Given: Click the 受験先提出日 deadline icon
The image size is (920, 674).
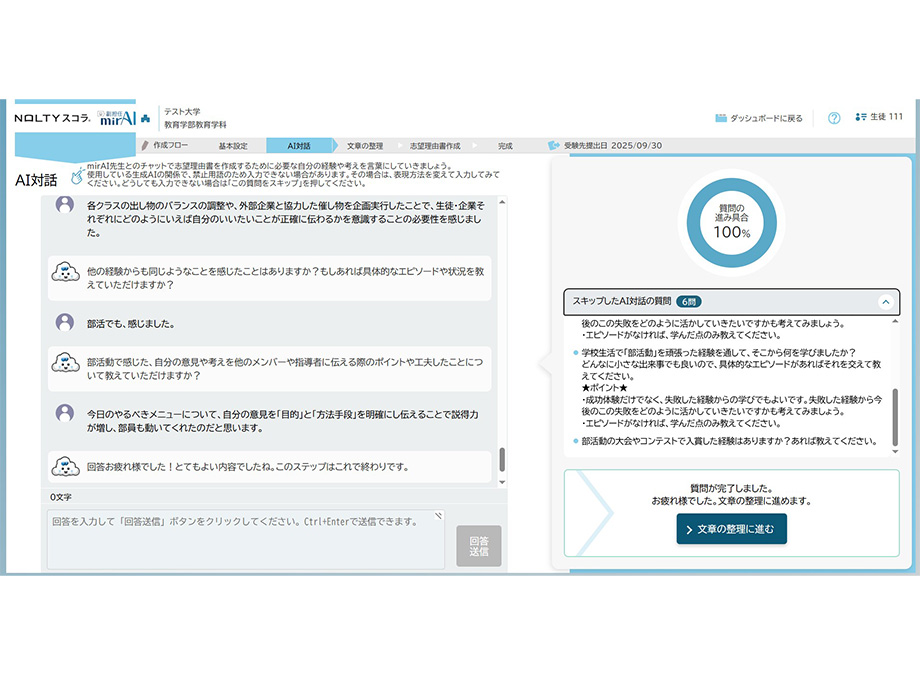Looking at the screenshot, I should pos(553,145).
